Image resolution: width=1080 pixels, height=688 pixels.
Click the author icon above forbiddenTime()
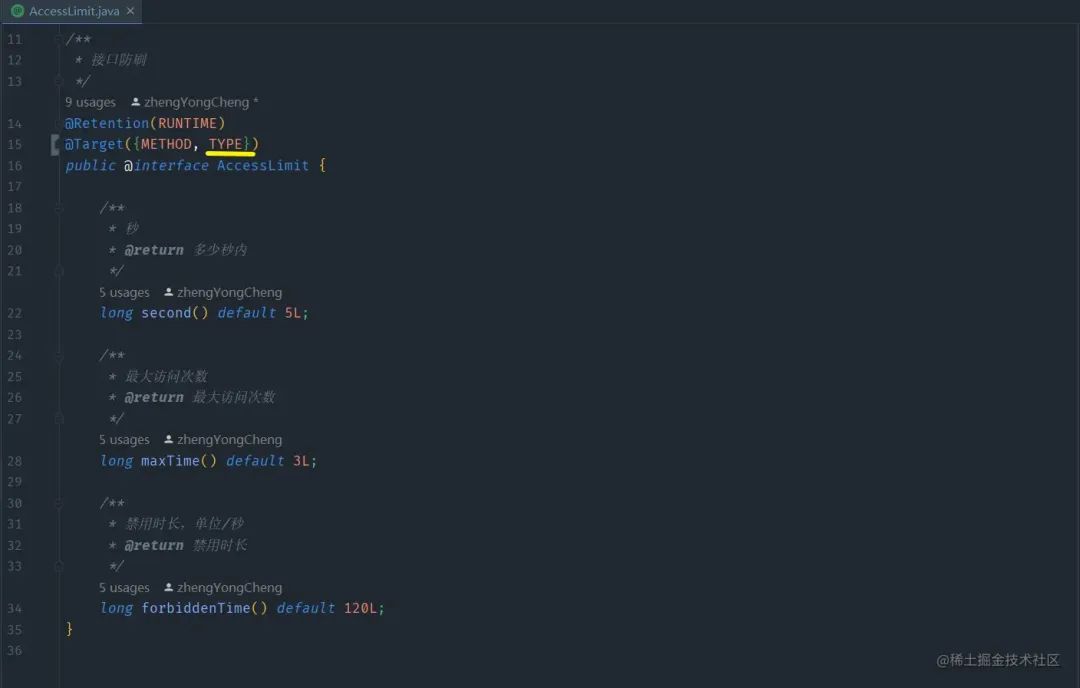point(169,587)
